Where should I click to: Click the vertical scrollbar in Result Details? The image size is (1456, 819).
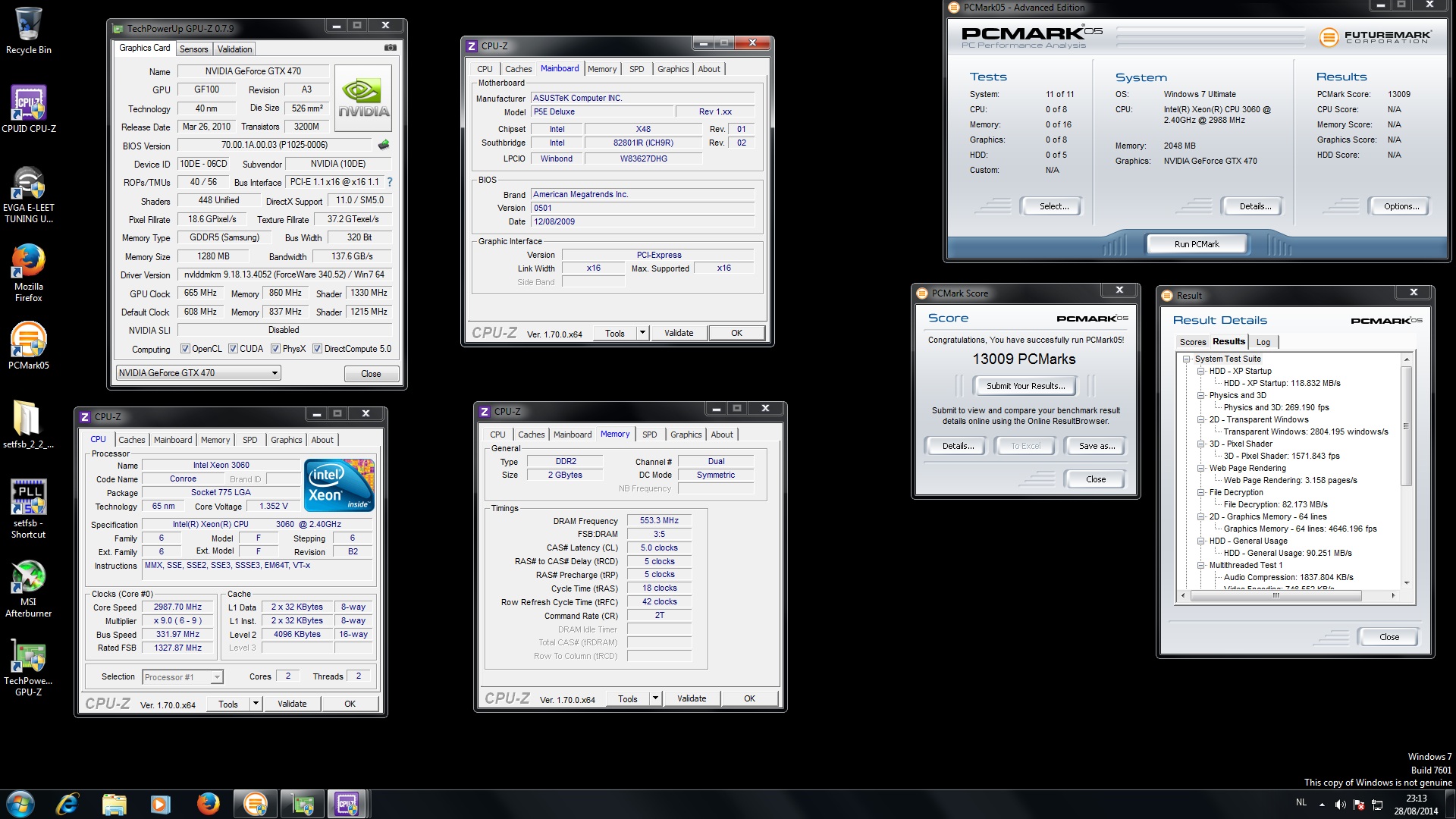(1406, 425)
